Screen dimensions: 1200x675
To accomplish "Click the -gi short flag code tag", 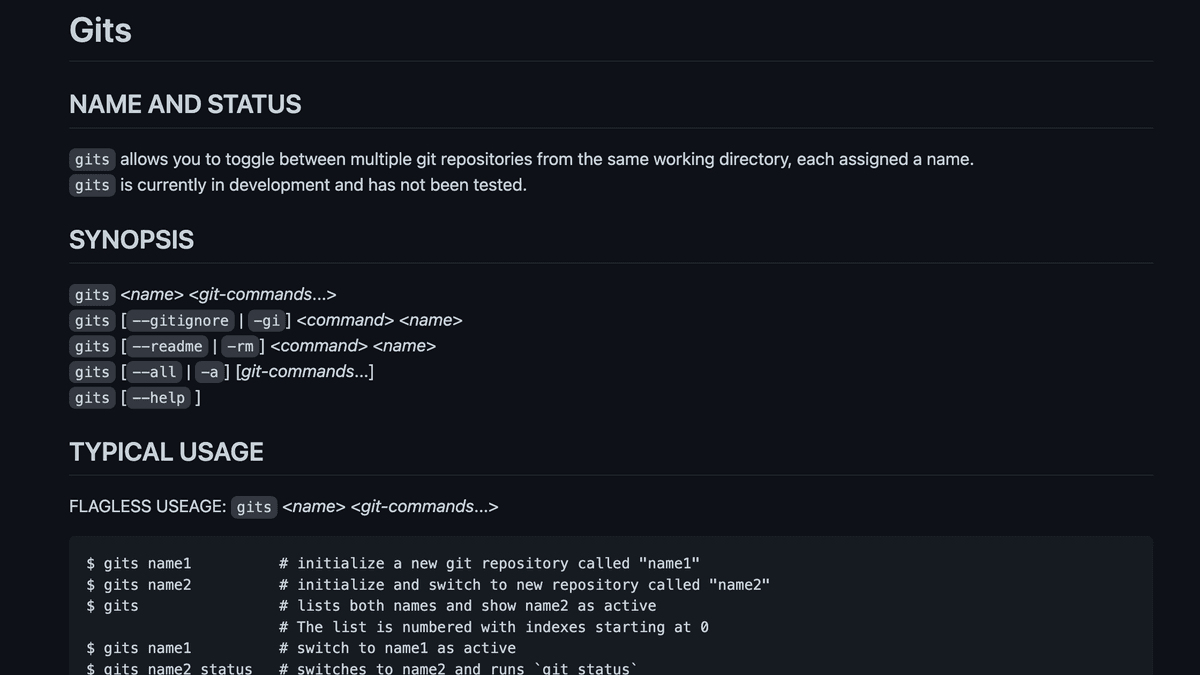I will click(x=266, y=321).
